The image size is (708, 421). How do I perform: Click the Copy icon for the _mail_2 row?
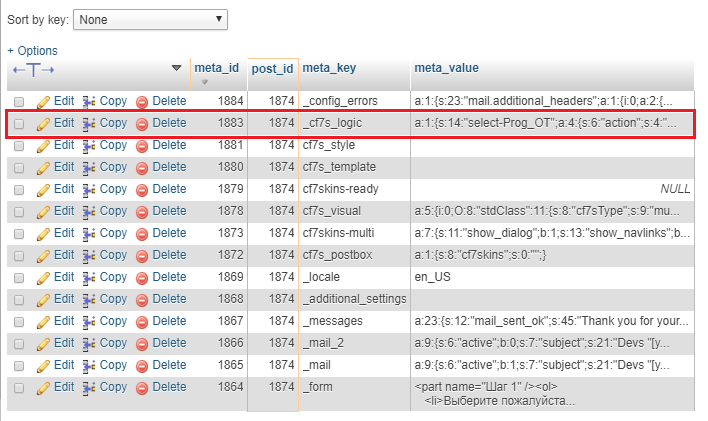point(89,343)
